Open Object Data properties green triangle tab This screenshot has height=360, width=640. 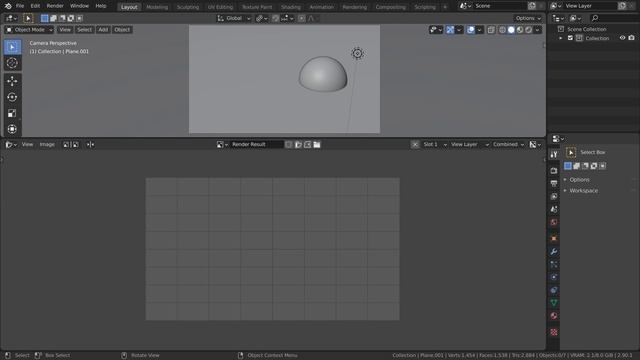point(554,303)
